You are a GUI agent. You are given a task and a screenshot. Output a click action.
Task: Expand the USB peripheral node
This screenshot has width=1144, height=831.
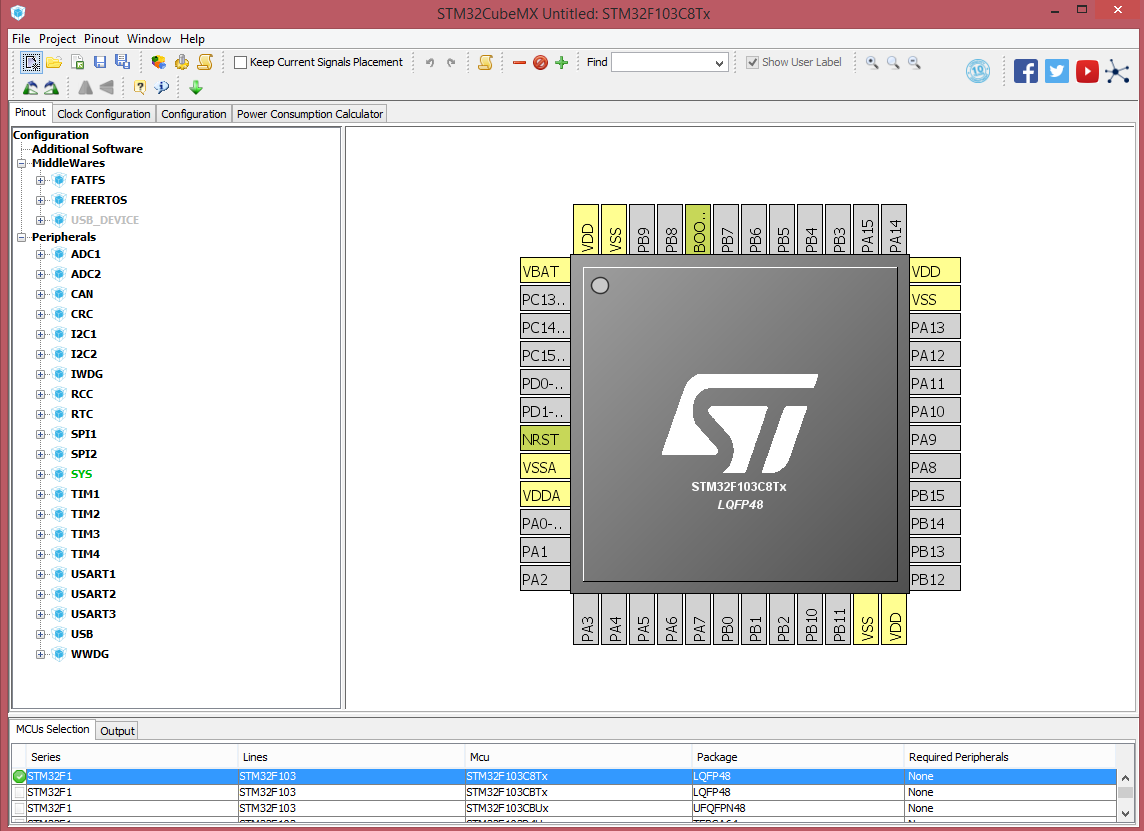(41, 635)
